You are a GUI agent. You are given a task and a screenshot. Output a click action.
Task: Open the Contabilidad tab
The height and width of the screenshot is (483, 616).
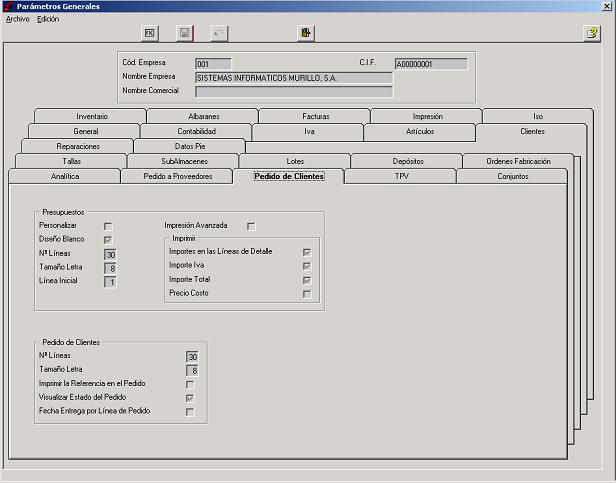point(196,131)
